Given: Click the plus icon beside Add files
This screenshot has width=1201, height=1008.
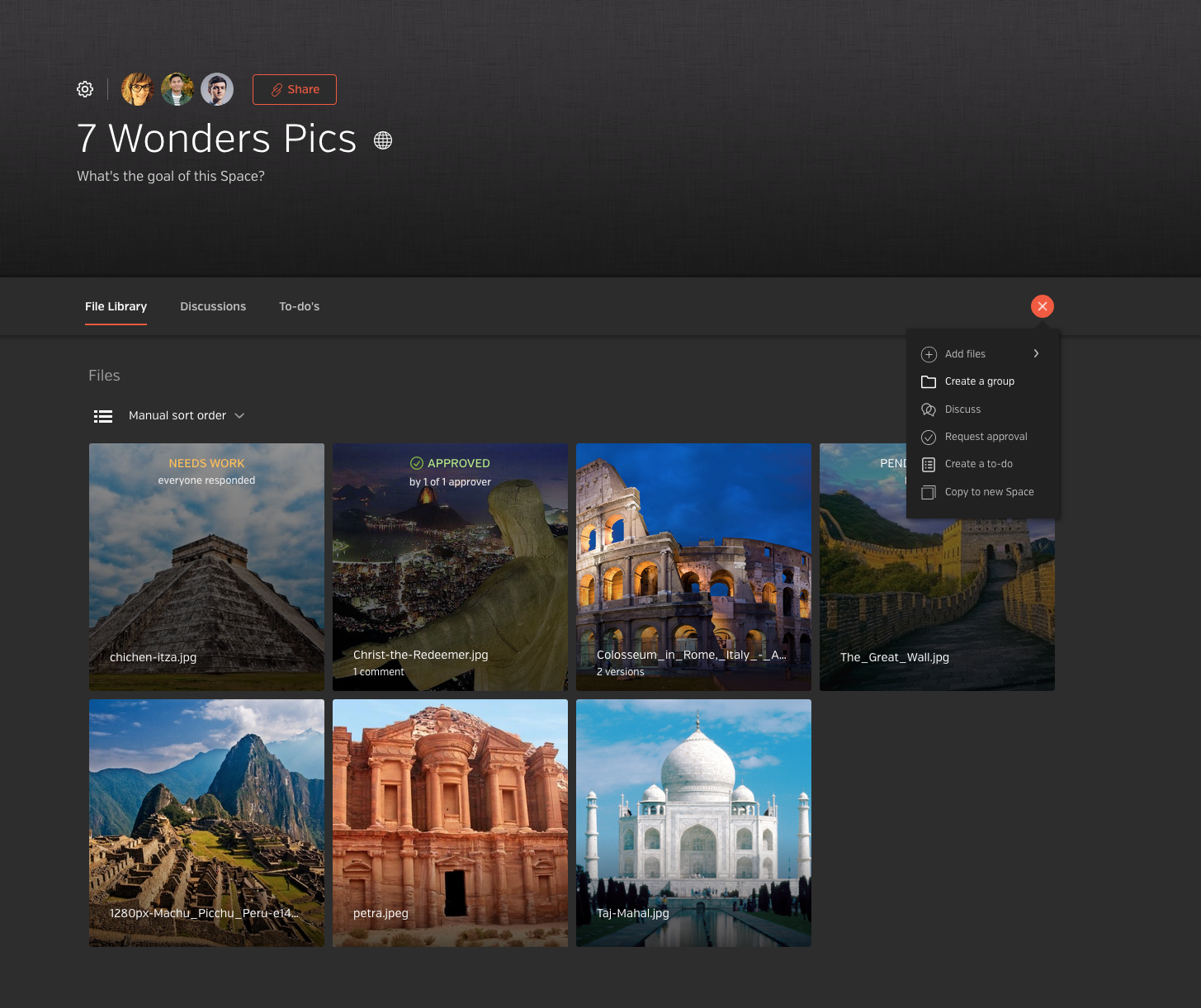Looking at the screenshot, I should [x=929, y=354].
